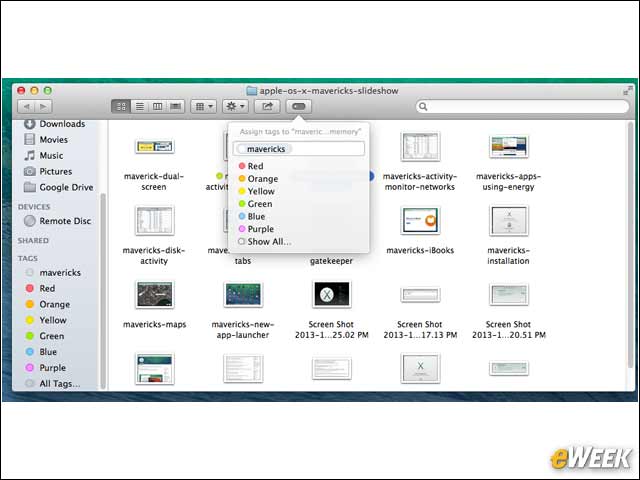
Task: Click the tag entry field with mavericks token
Action: (x=299, y=149)
